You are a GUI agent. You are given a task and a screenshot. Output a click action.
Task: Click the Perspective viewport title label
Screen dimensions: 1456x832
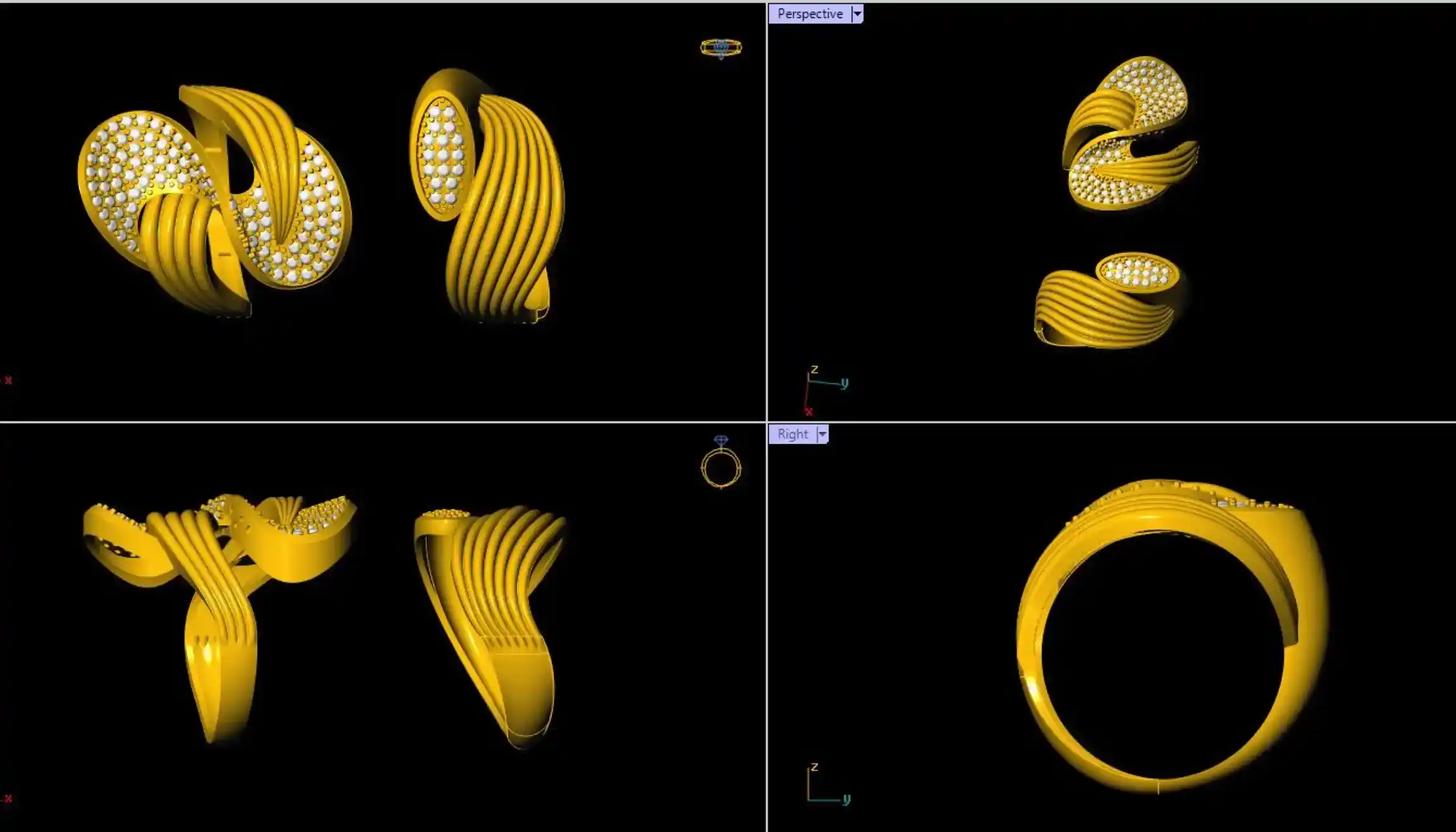coord(810,14)
